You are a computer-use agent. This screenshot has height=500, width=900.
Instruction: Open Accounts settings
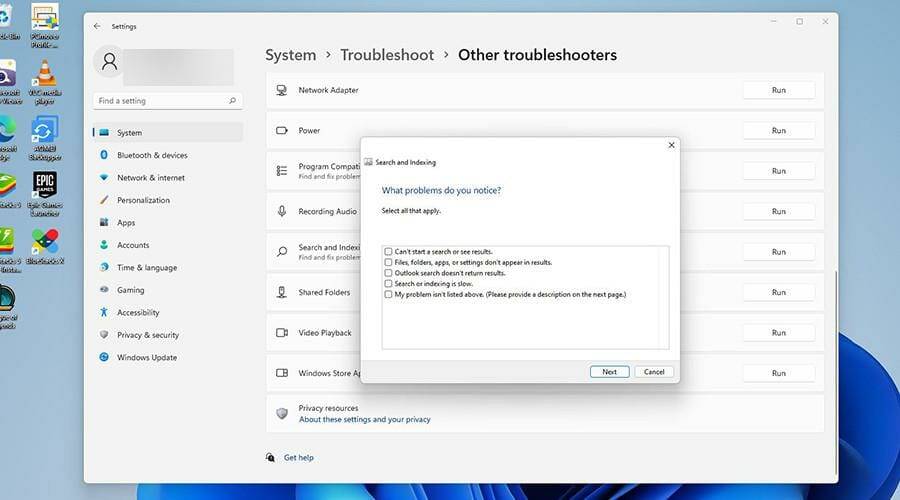[168, 245]
